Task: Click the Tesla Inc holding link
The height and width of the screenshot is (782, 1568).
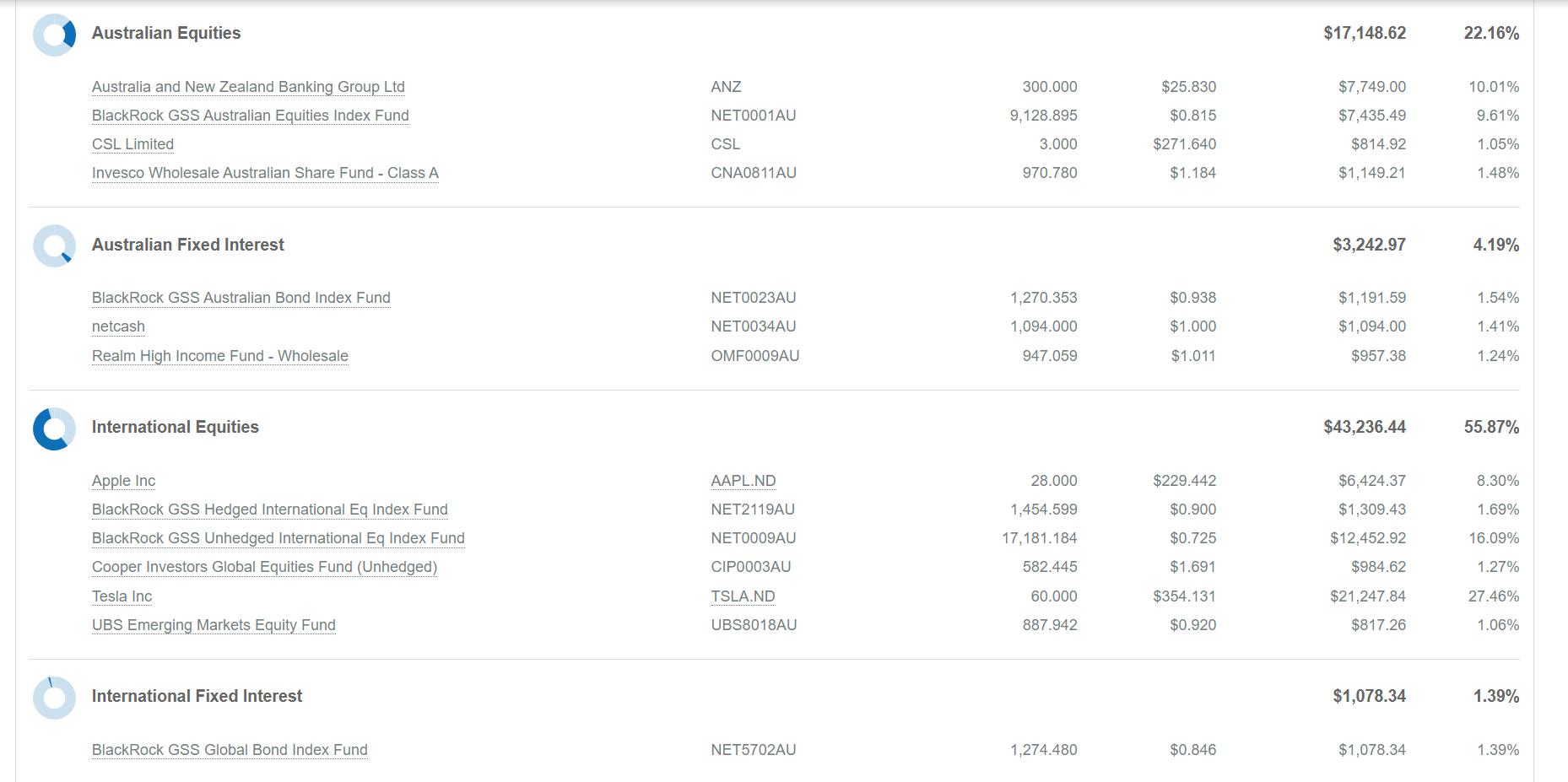Action: click(122, 596)
